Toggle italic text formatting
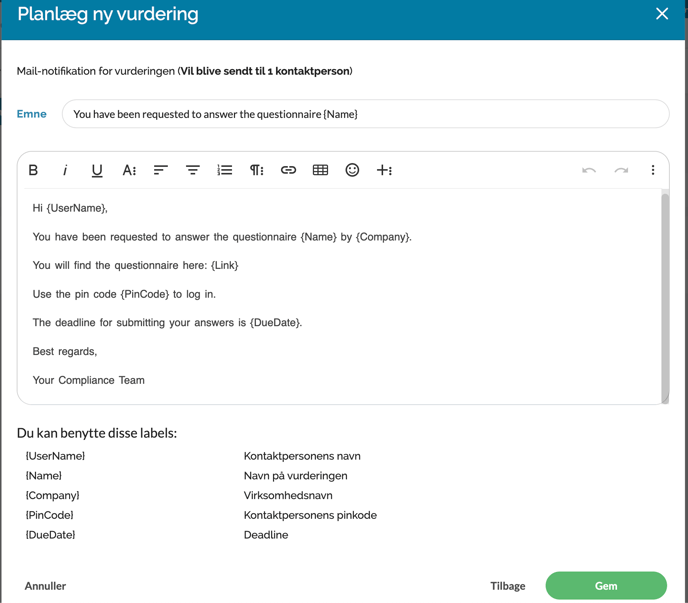This screenshot has height=603, width=688. click(x=65, y=170)
